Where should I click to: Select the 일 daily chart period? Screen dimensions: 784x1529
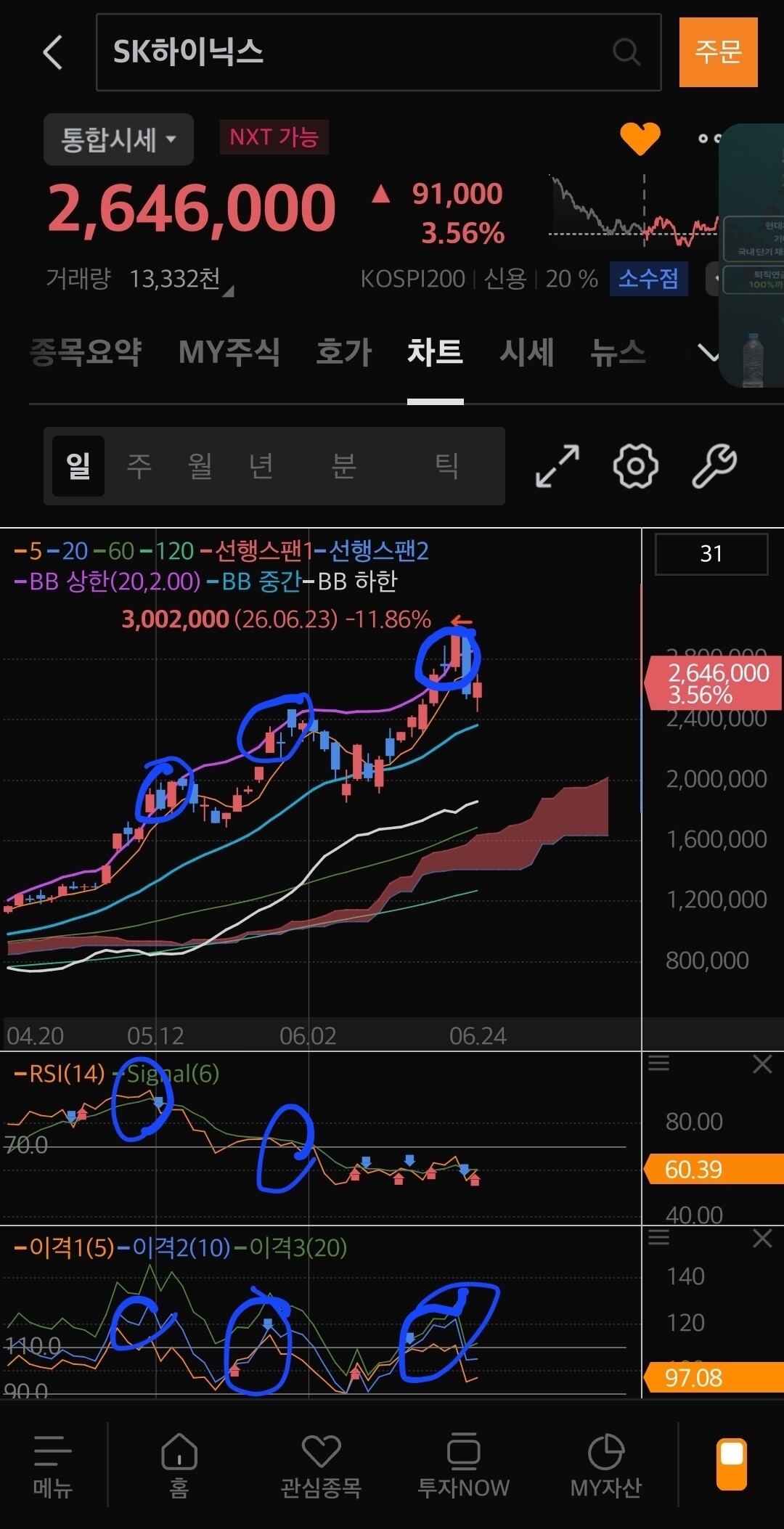[x=78, y=466]
